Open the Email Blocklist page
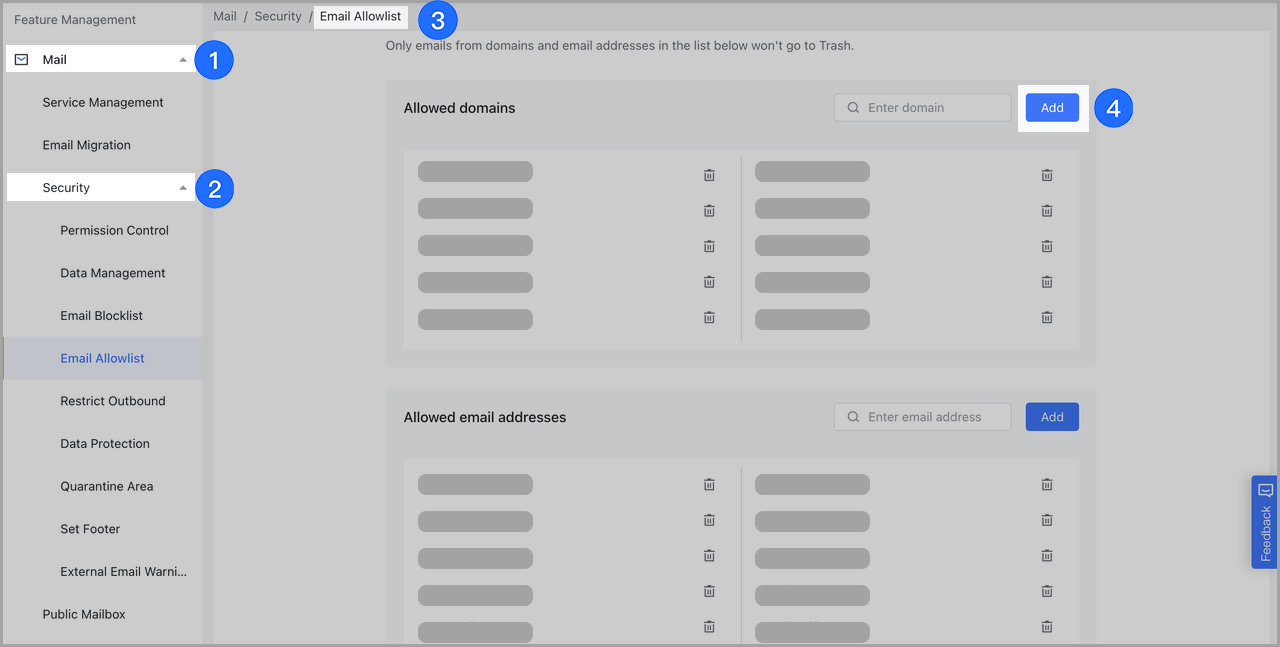This screenshot has height=647, width=1280. [103, 316]
